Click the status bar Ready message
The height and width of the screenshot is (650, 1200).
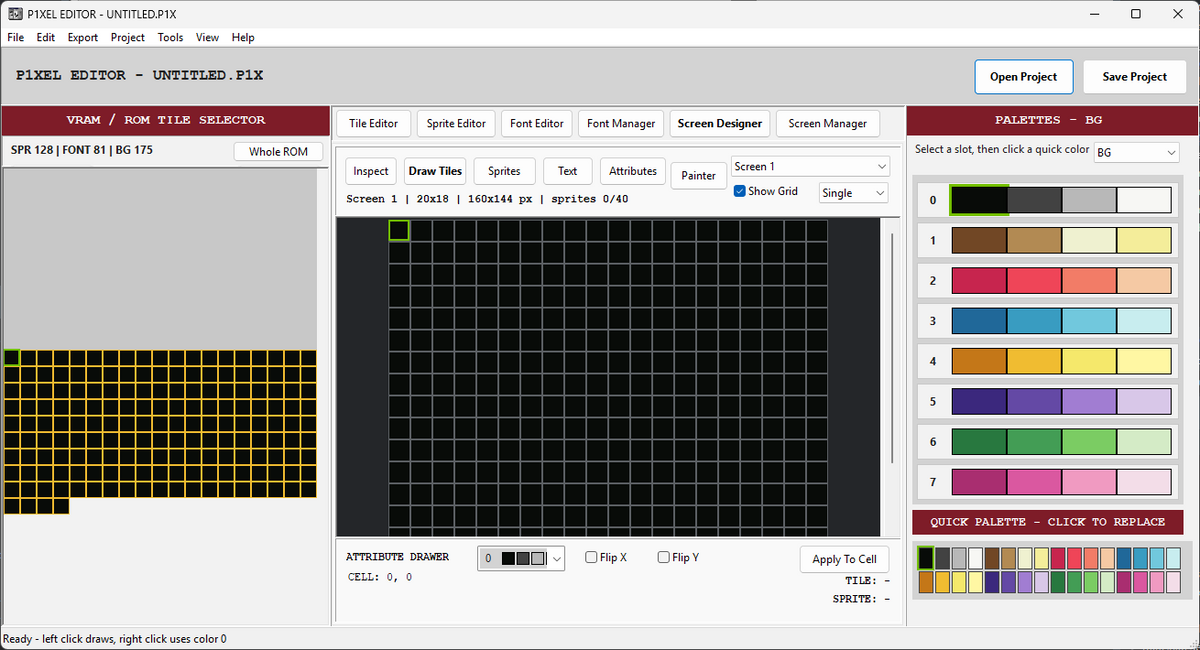point(115,638)
